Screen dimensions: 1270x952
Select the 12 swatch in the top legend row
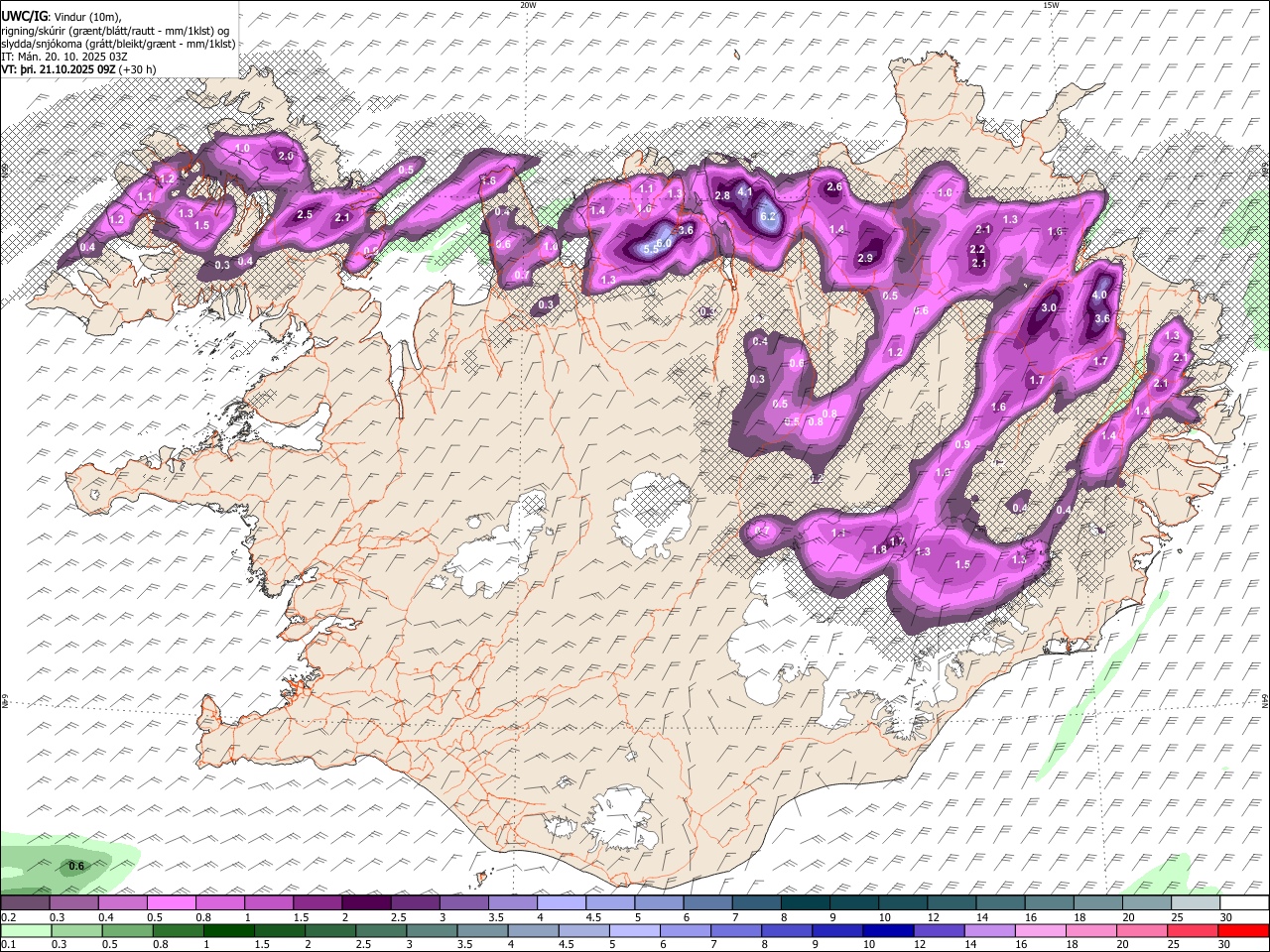click(x=952, y=902)
